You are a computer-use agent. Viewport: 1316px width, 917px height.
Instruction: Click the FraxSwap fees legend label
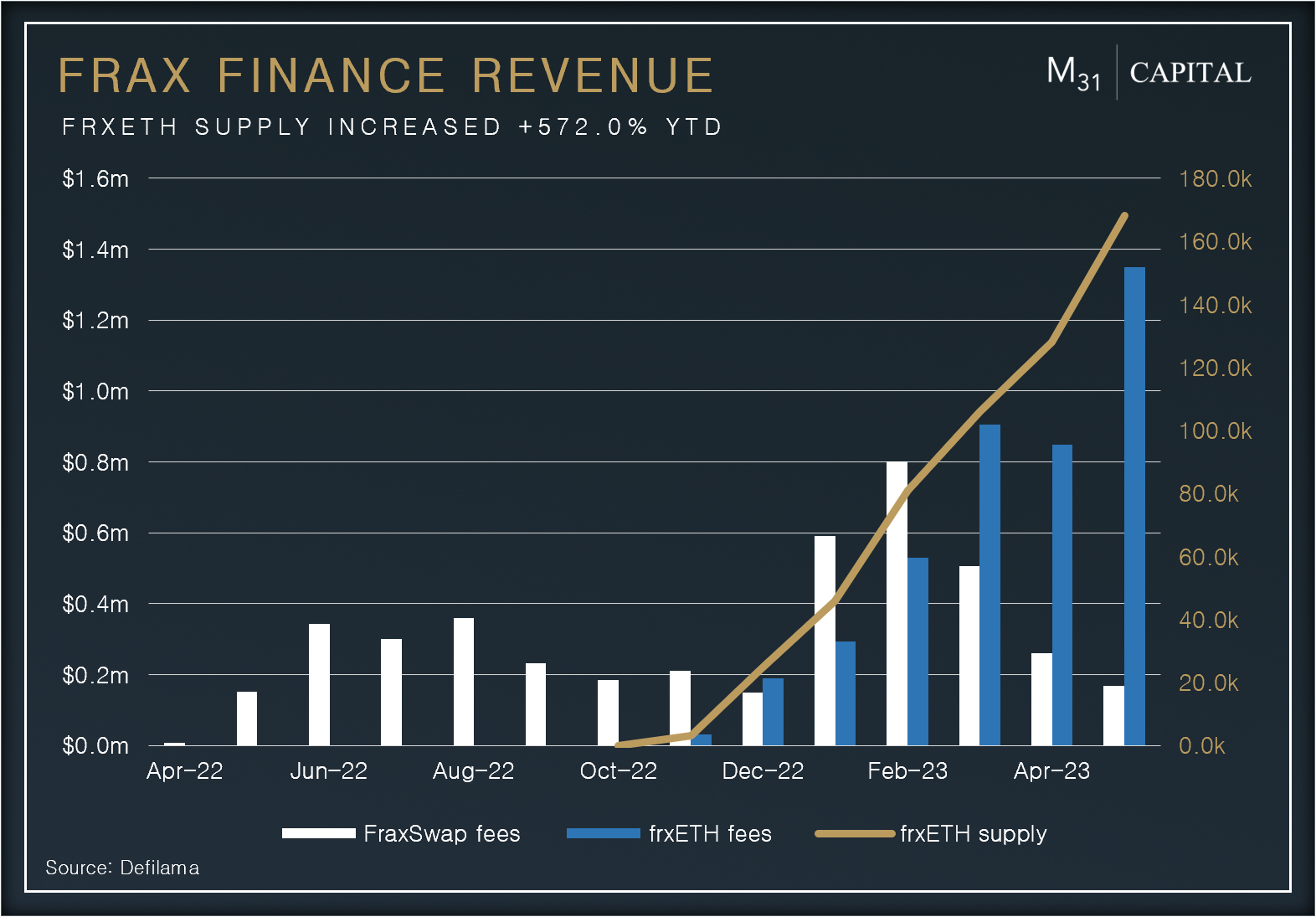[442, 834]
